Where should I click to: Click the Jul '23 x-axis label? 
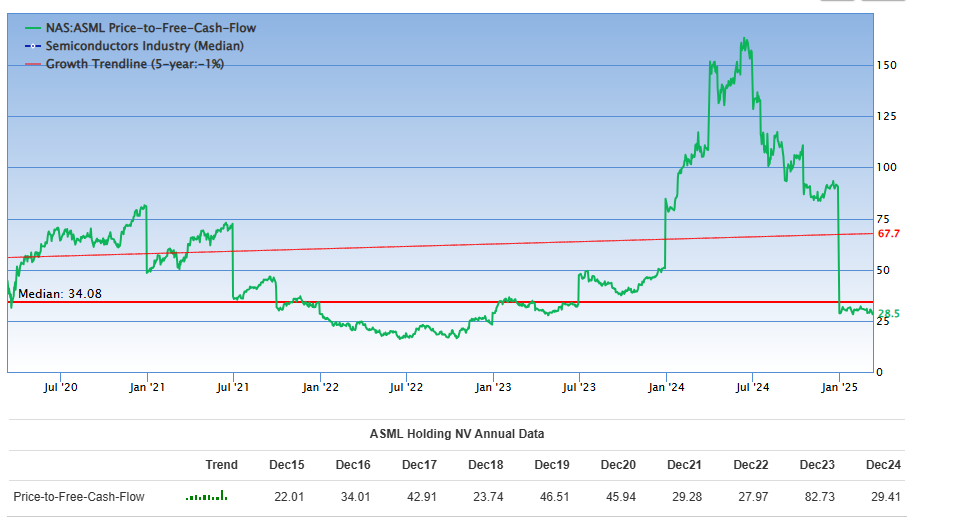point(579,387)
